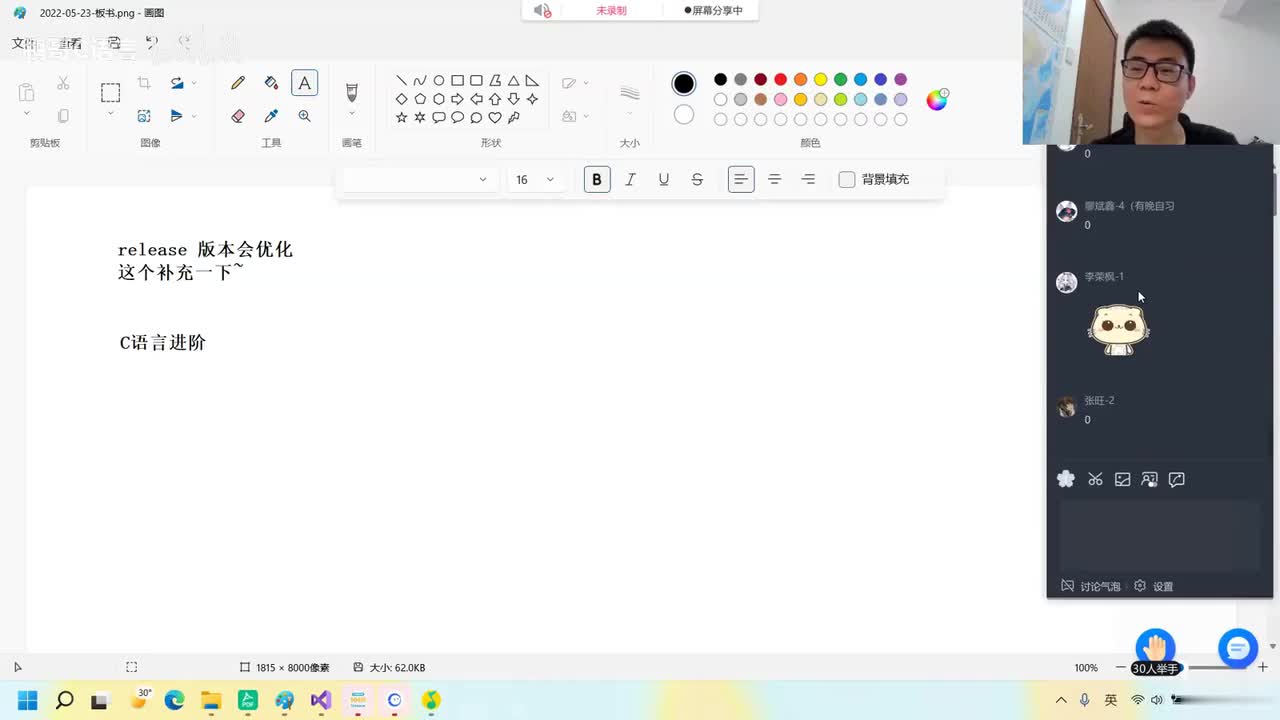Click the flower emoji icon in chat panel
Screen dimensions: 1280x720
tap(1066, 479)
